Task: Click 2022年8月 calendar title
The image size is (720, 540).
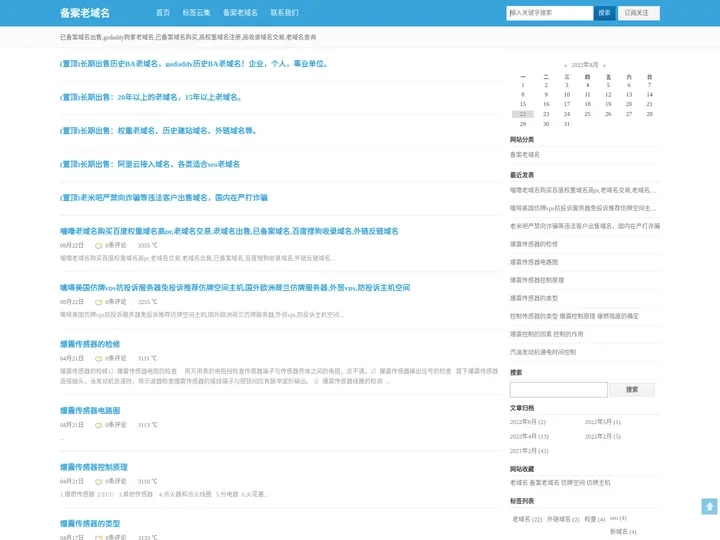Action: (x=585, y=65)
